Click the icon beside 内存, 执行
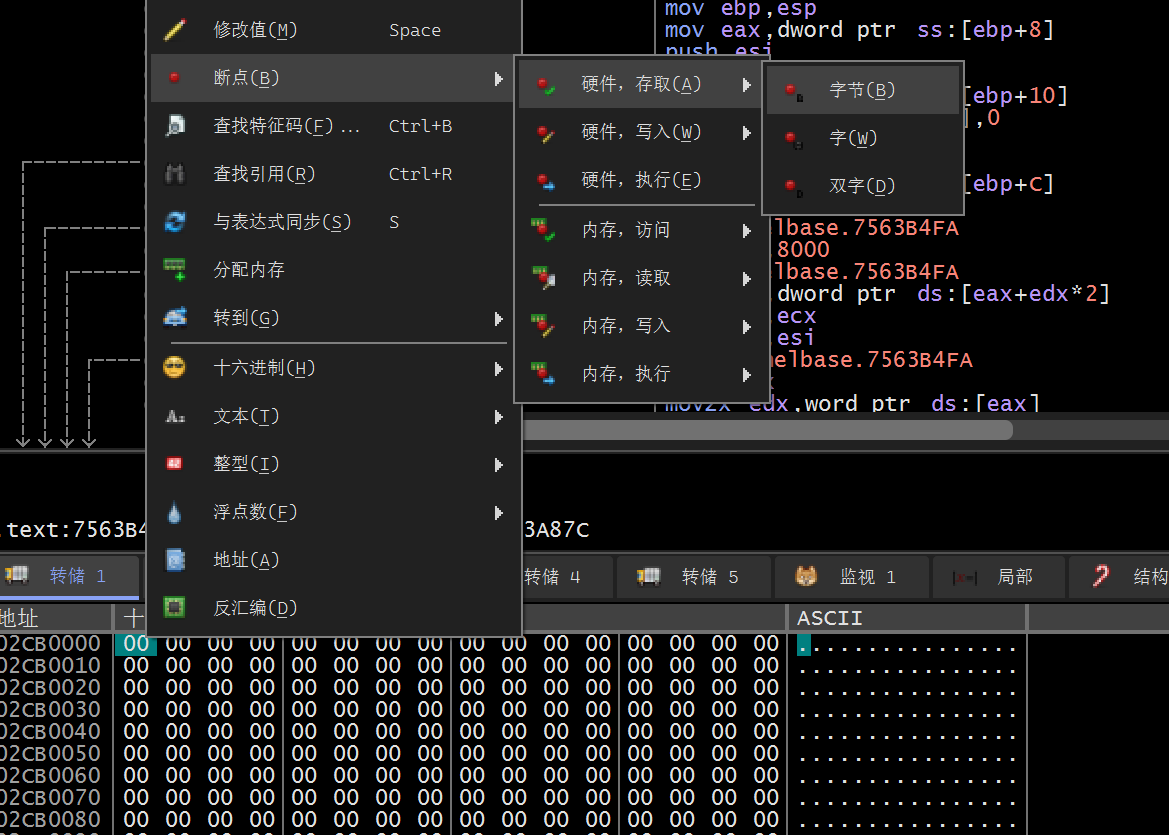This screenshot has height=835, width=1169. [543, 374]
